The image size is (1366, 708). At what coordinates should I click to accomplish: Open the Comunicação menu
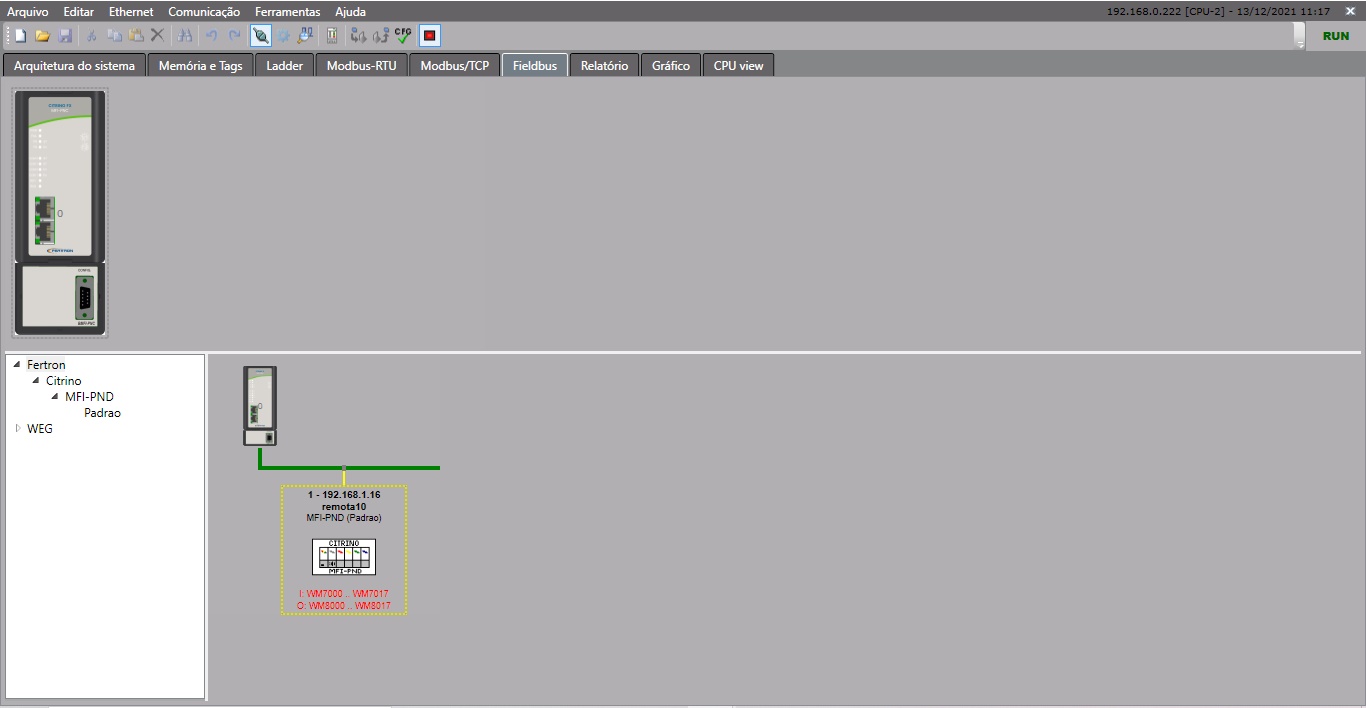click(x=204, y=12)
